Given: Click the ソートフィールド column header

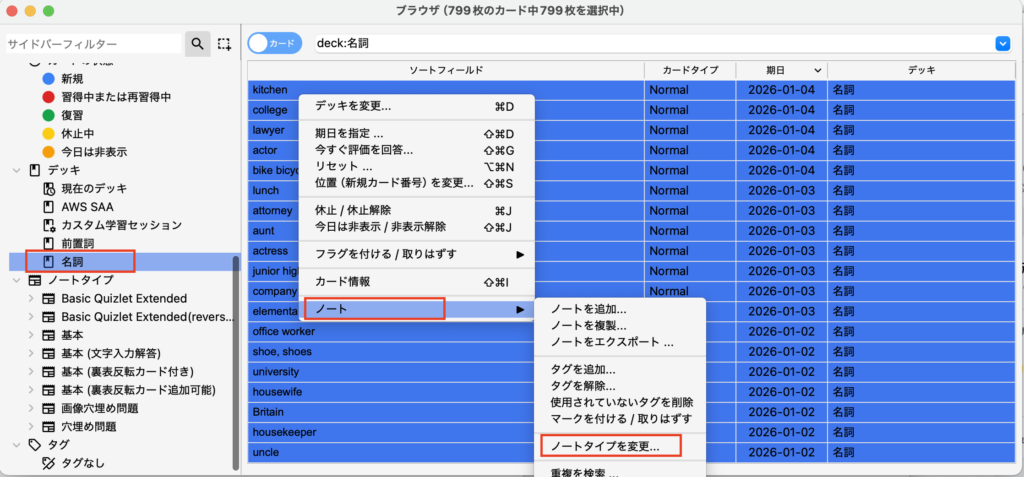Looking at the screenshot, I should (446, 70).
